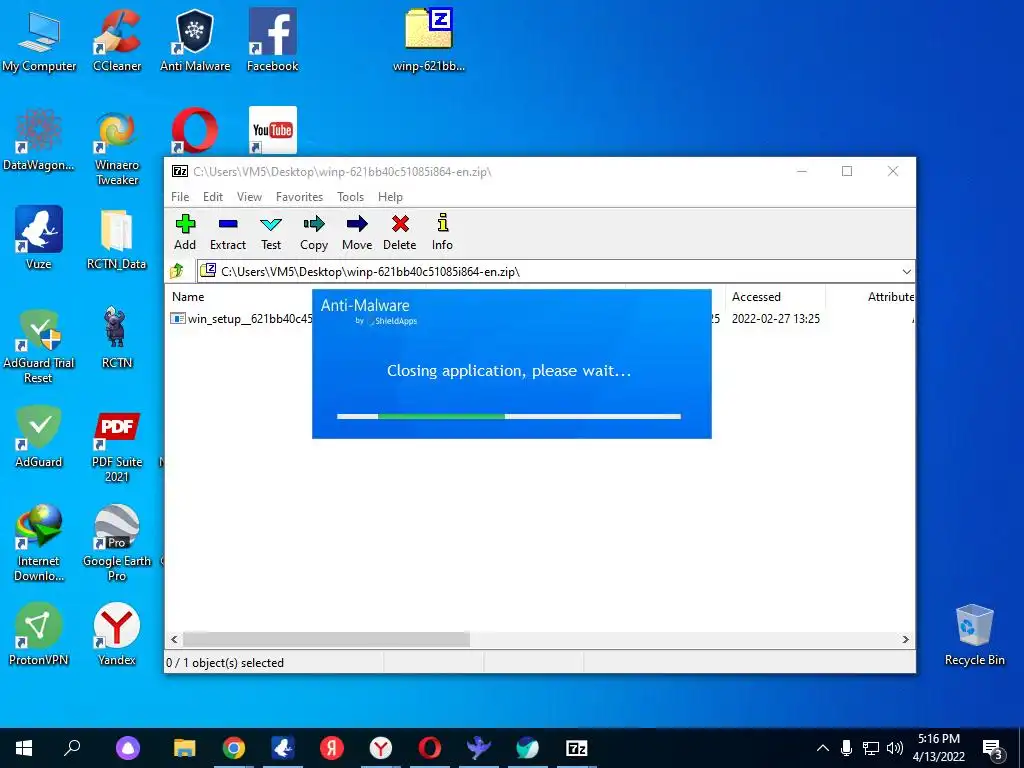Open File Explorer from the taskbar

click(184, 748)
